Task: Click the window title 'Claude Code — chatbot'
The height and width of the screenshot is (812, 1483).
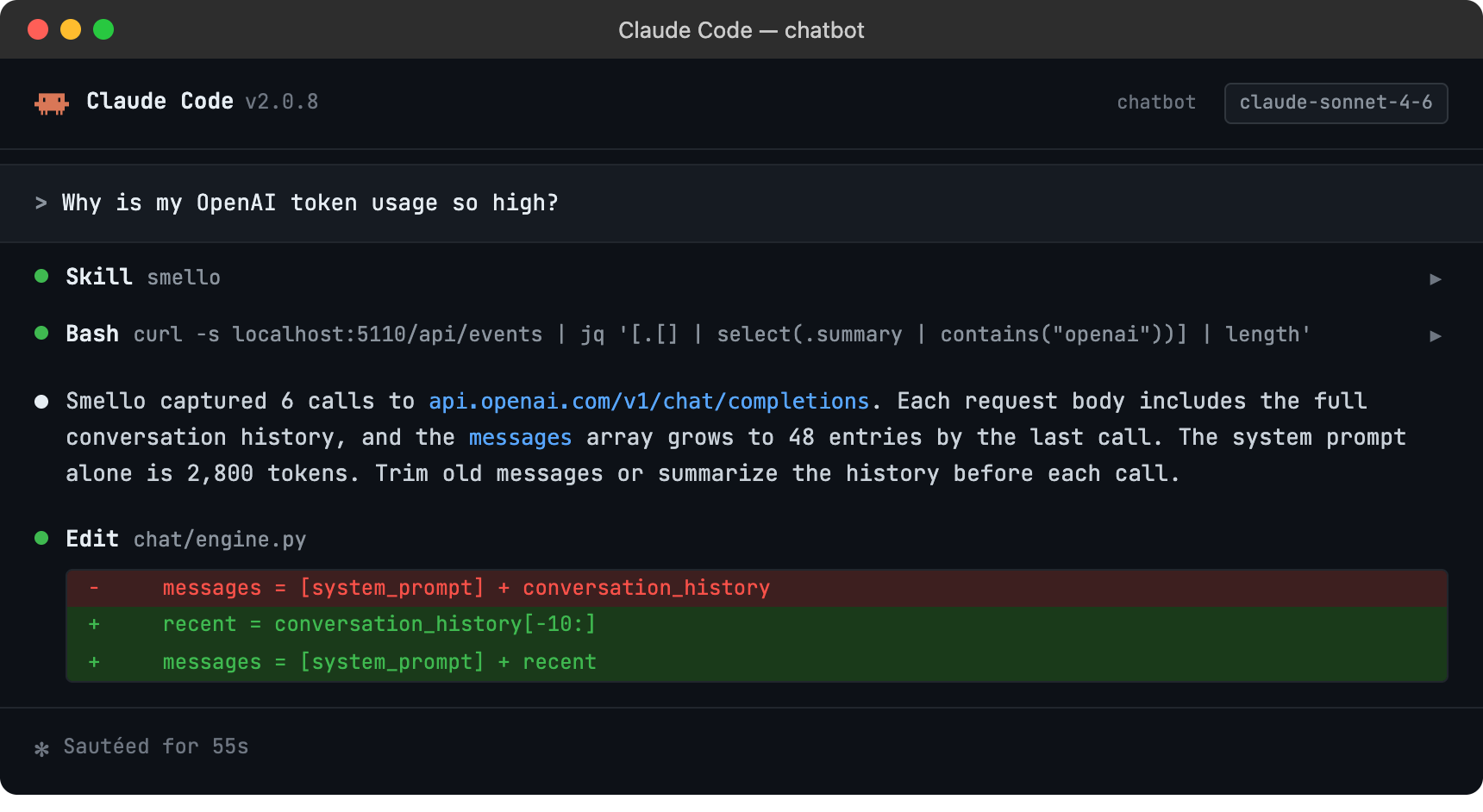Action: click(741, 30)
